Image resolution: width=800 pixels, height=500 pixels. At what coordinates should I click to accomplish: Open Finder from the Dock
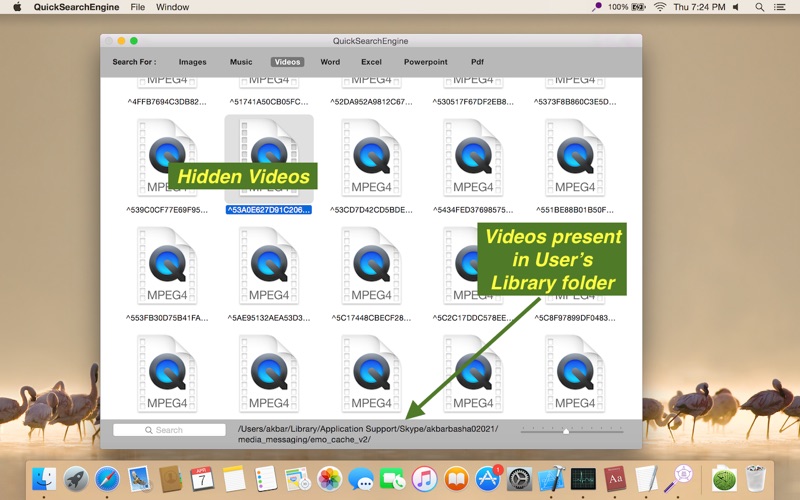click(x=44, y=480)
